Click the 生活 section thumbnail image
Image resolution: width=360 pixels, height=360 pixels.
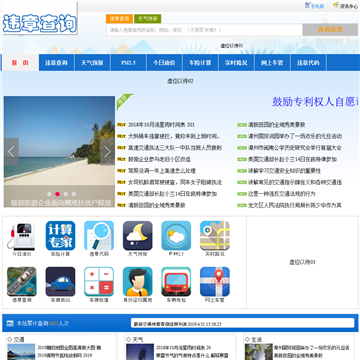[259, 352]
